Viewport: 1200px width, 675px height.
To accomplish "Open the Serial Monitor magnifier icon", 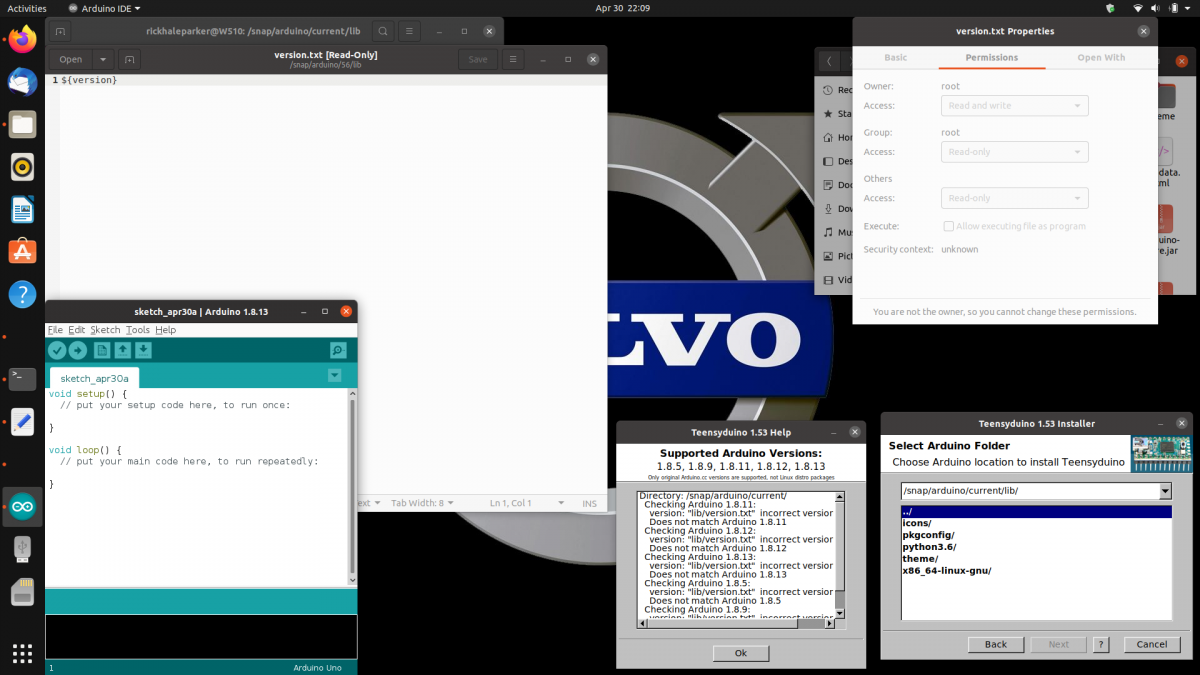I will click(340, 350).
